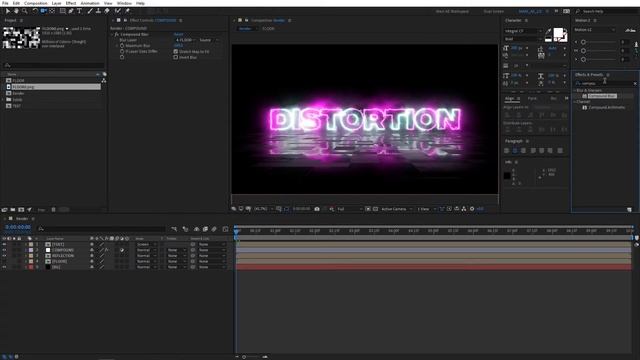Open the Effect menu
This screenshot has width=640, height=360.
pyautogui.click(x=71, y=3)
